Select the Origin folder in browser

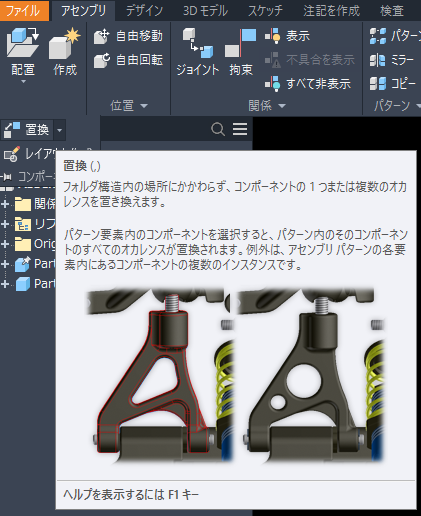(x=23, y=244)
